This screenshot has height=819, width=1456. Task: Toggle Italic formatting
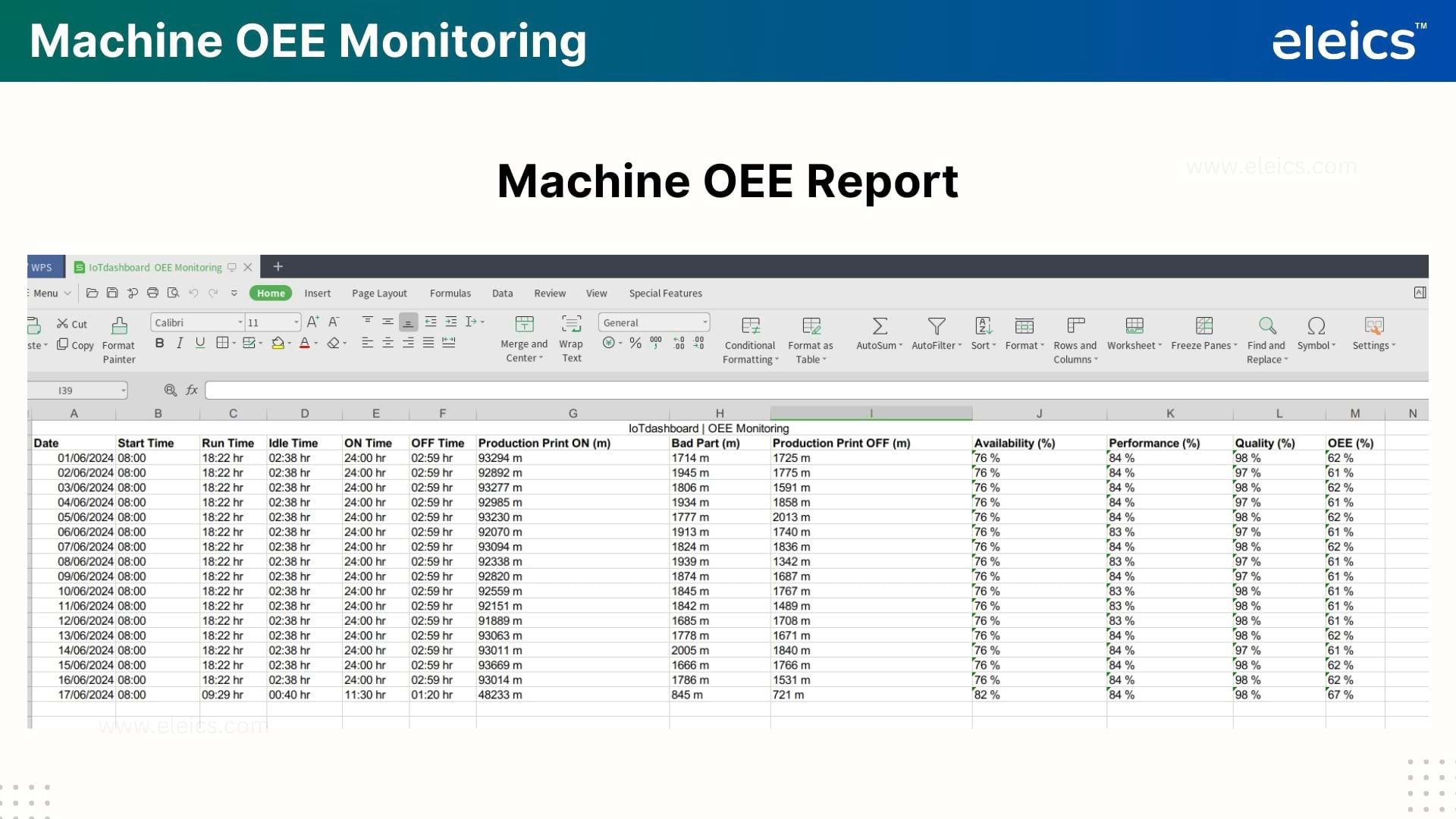[180, 343]
